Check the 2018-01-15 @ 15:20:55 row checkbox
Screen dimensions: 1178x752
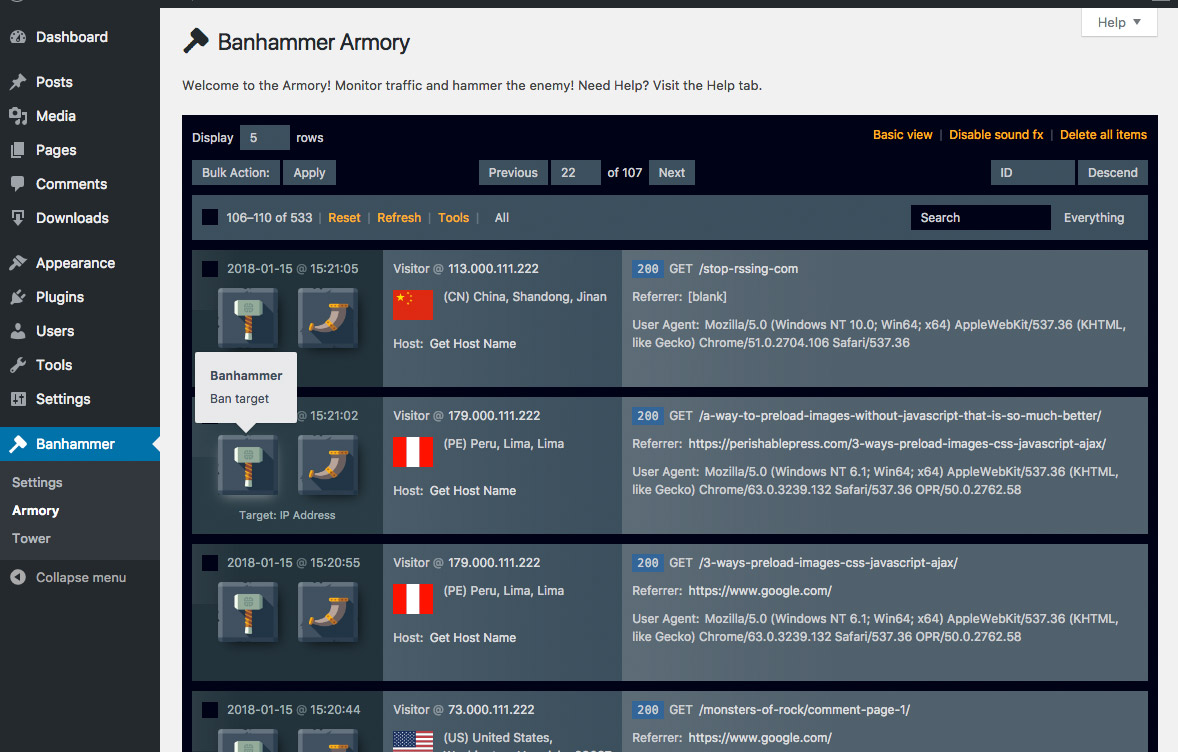click(210, 563)
